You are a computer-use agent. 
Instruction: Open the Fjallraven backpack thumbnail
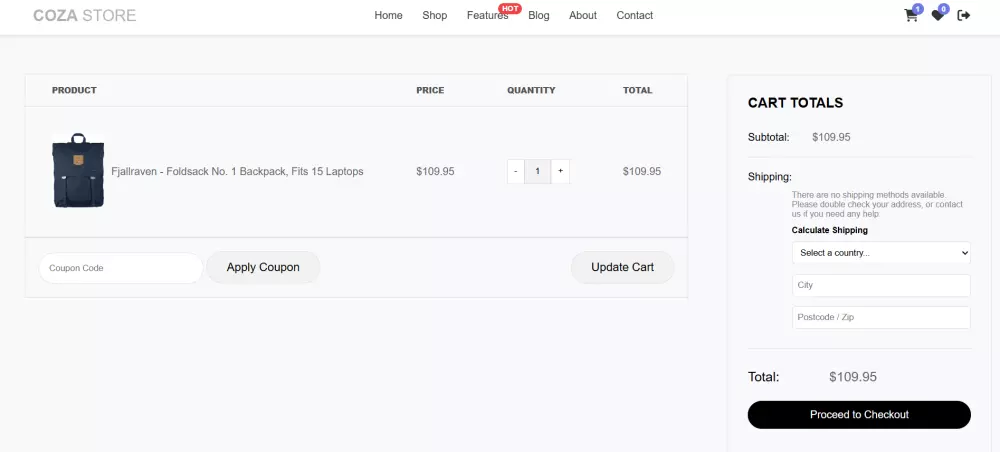[x=78, y=171]
